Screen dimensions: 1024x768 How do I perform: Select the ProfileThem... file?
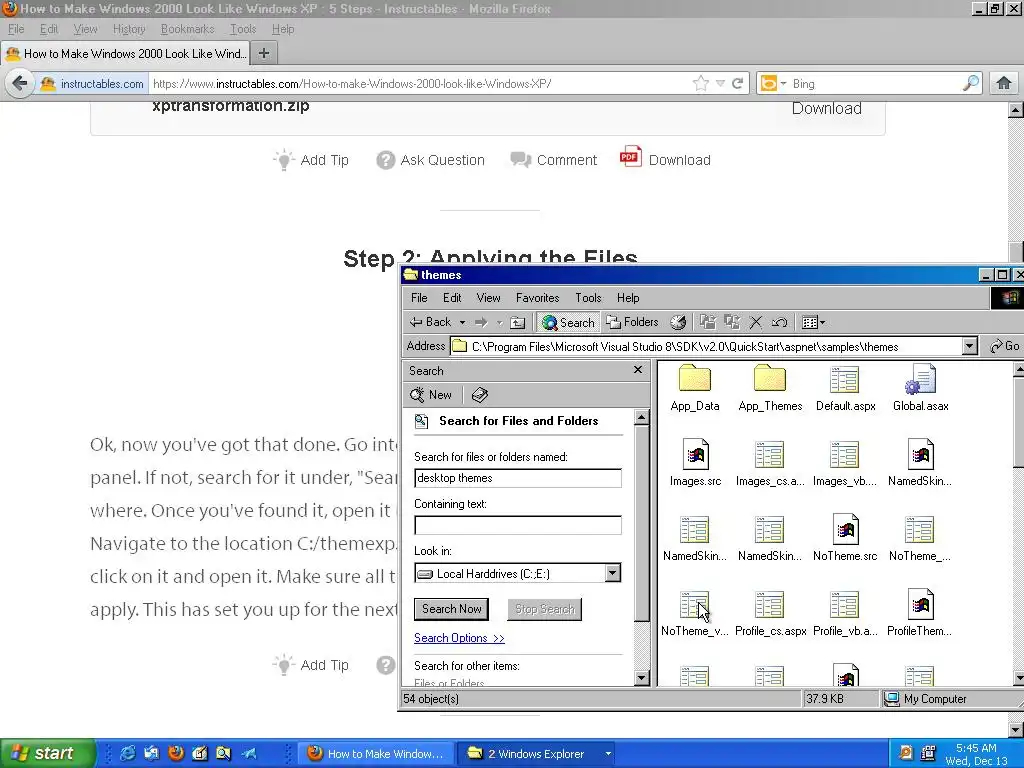(x=920, y=613)
